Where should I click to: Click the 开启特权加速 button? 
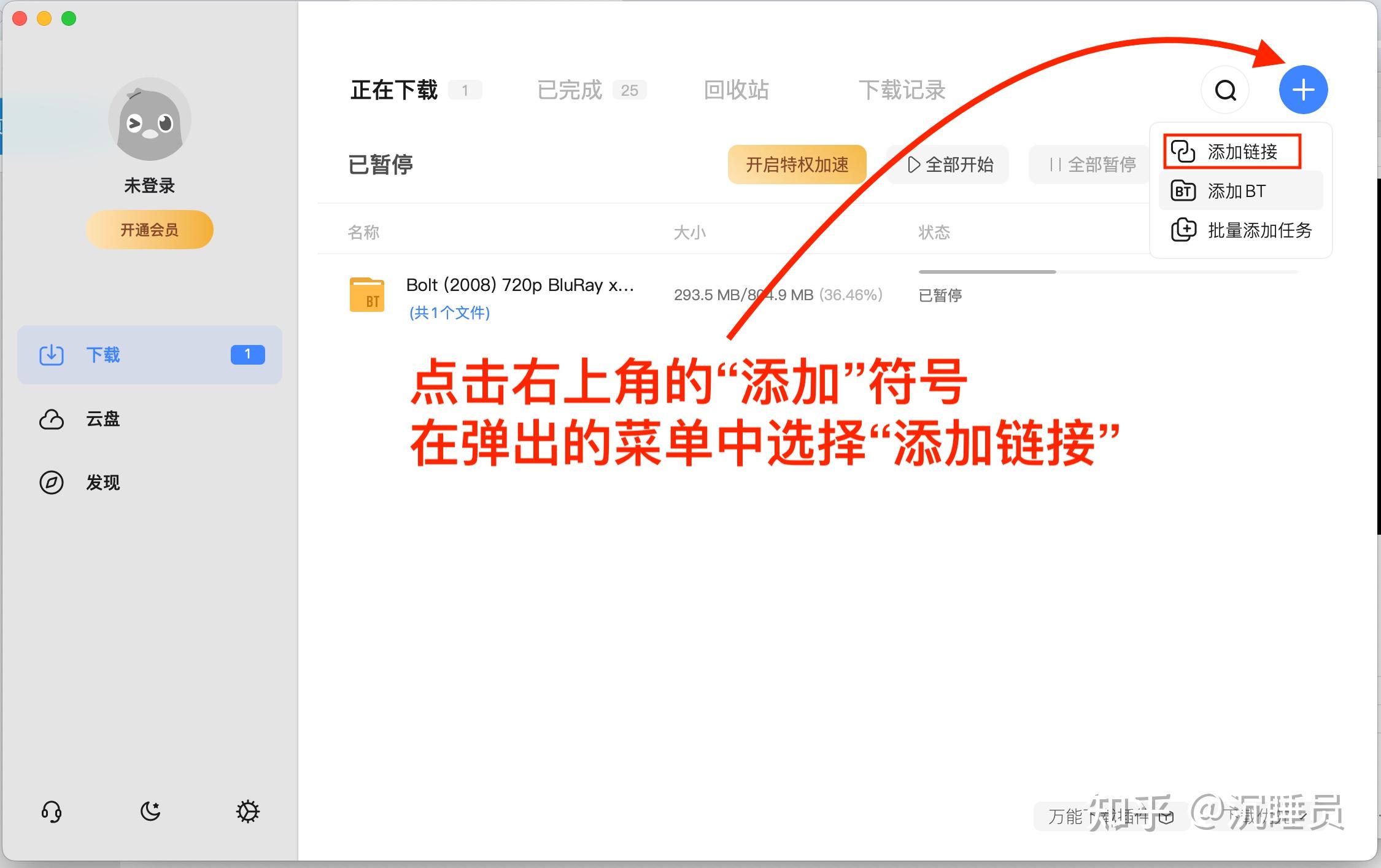pyautogui.click(x=797, y=165)
